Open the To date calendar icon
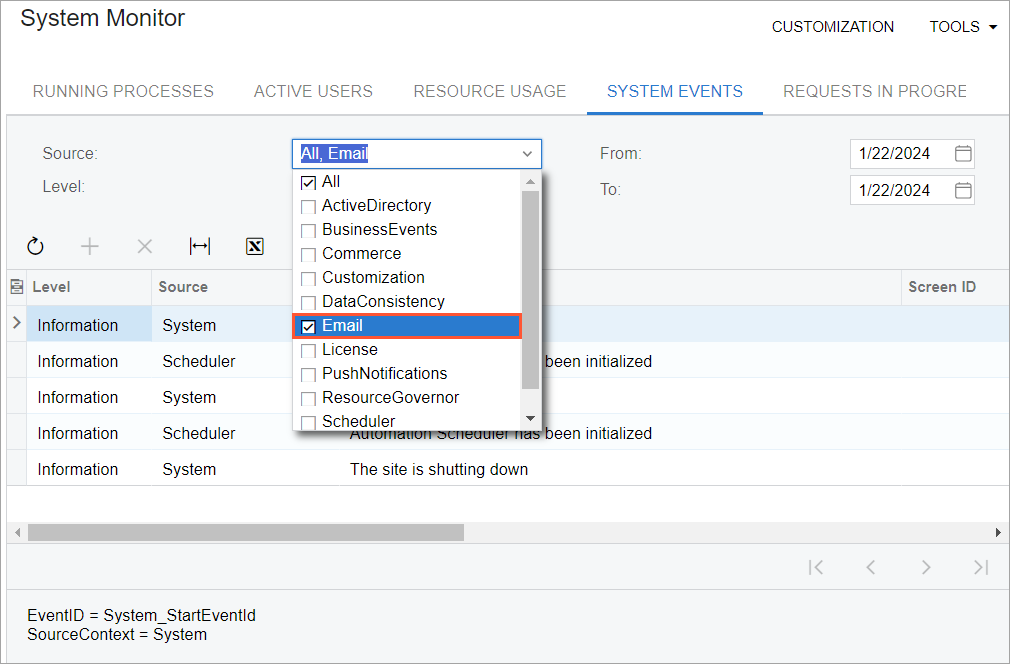 pos(963,190)
